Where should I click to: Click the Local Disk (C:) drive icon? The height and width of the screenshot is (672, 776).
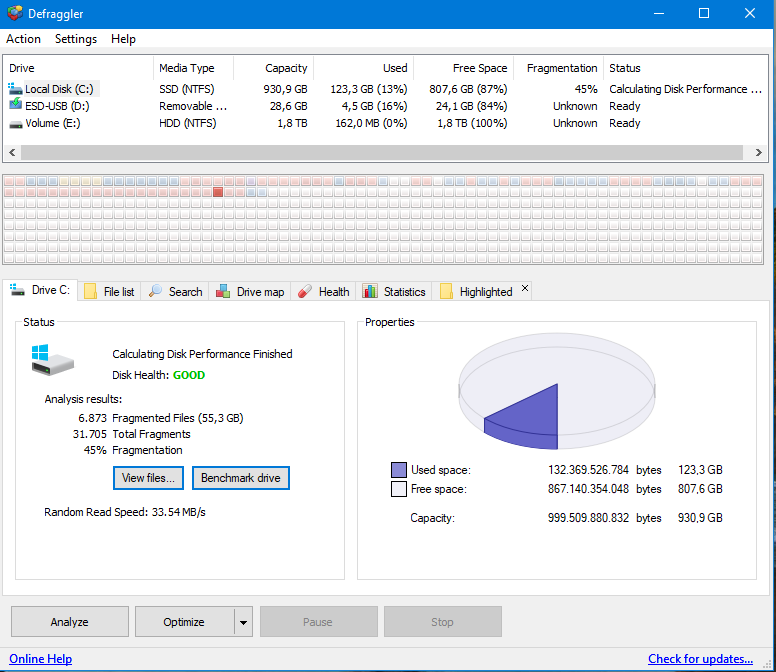point(15,89)
